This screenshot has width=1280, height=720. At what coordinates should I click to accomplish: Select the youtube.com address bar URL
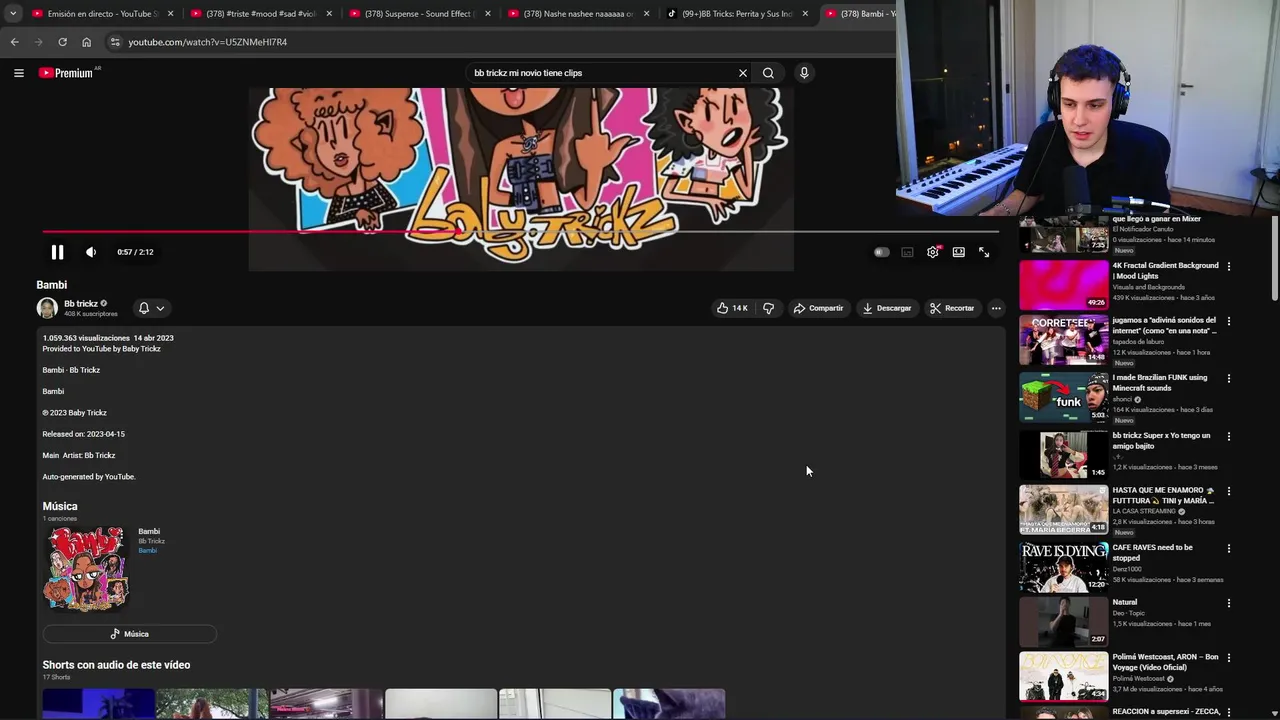click(207, 42)
